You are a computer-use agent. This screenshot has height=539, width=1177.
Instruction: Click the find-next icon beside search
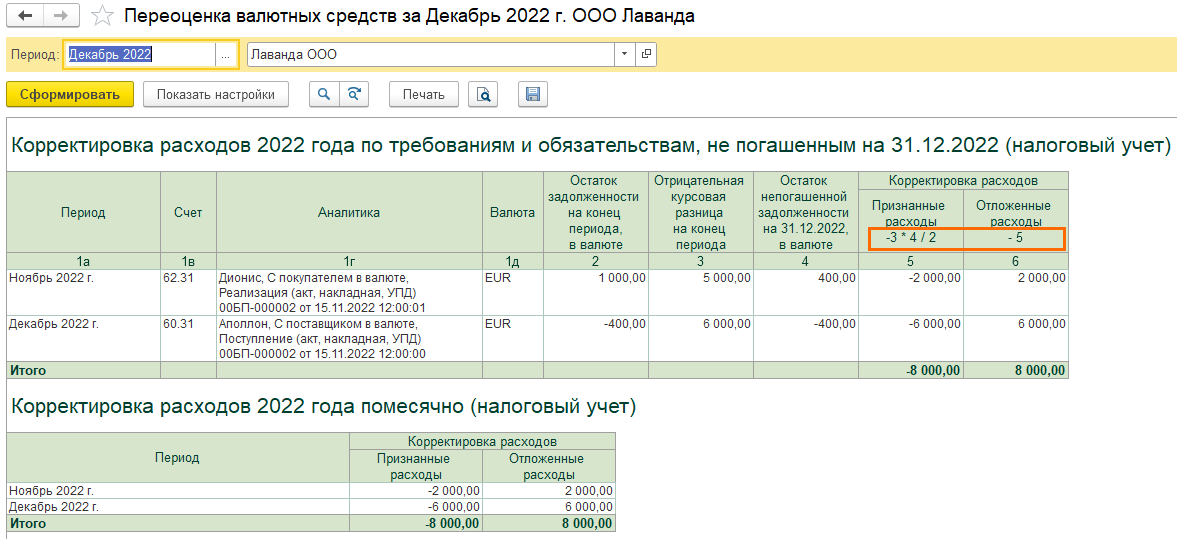pos(355,95)
